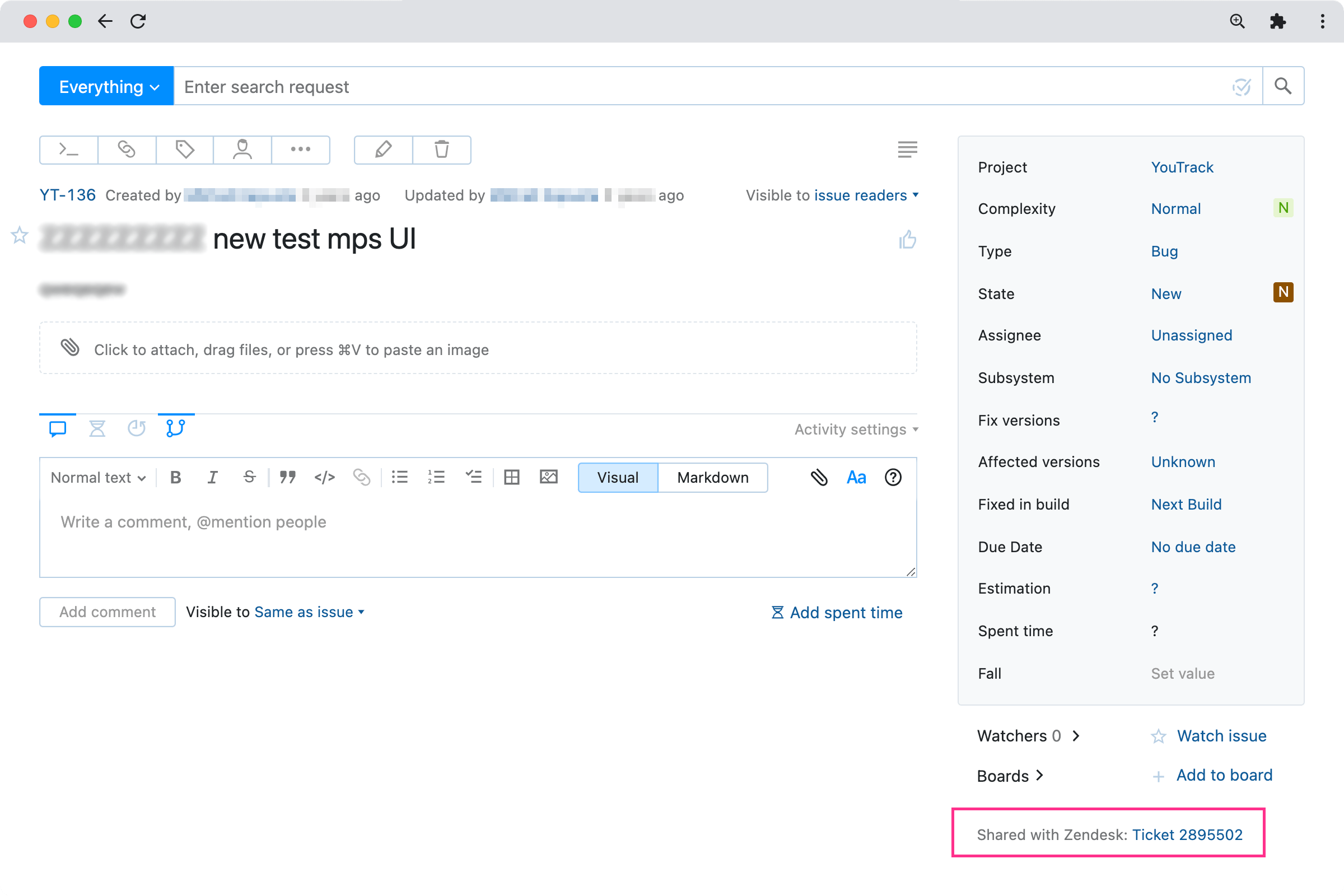Expand Activity settings menu
The height and width of the screenshot is (896, 1344).
[856, 429]
